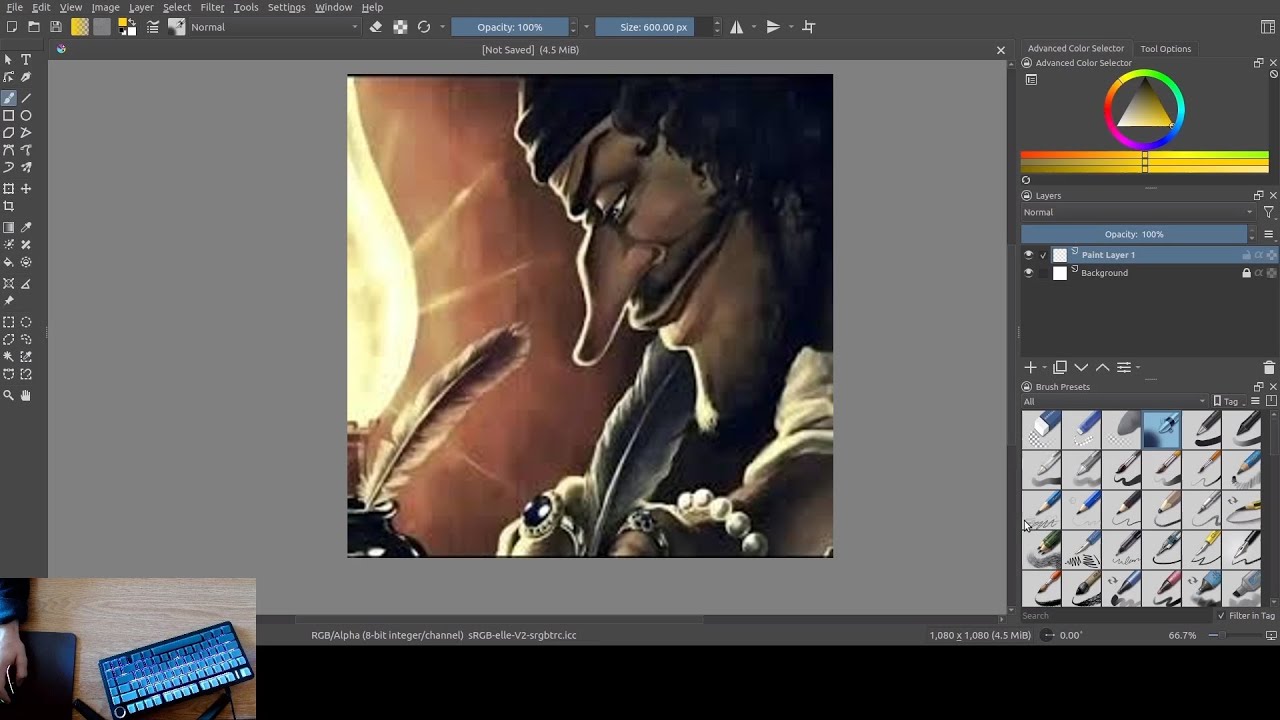Save the document

pyautogui.click(x=56, y=27)
